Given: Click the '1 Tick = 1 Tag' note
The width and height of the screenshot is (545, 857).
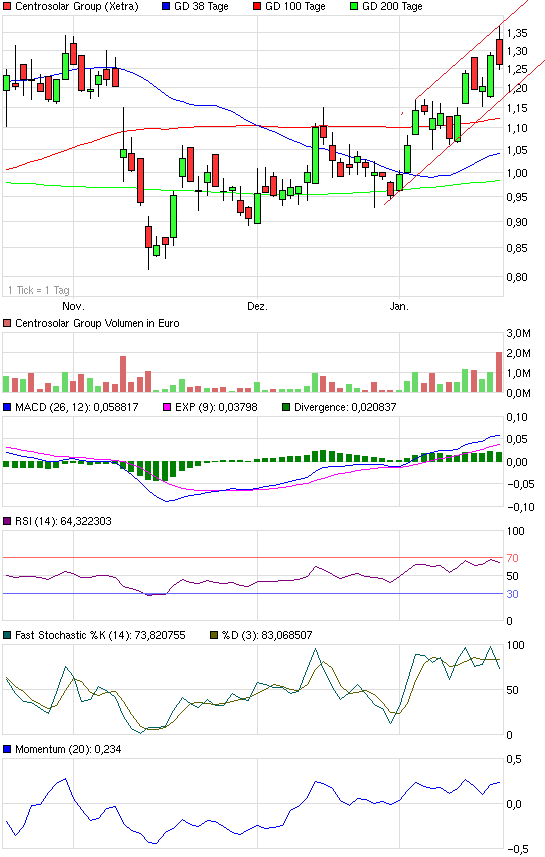Looking at the screenshot, I should click(39, 290).
